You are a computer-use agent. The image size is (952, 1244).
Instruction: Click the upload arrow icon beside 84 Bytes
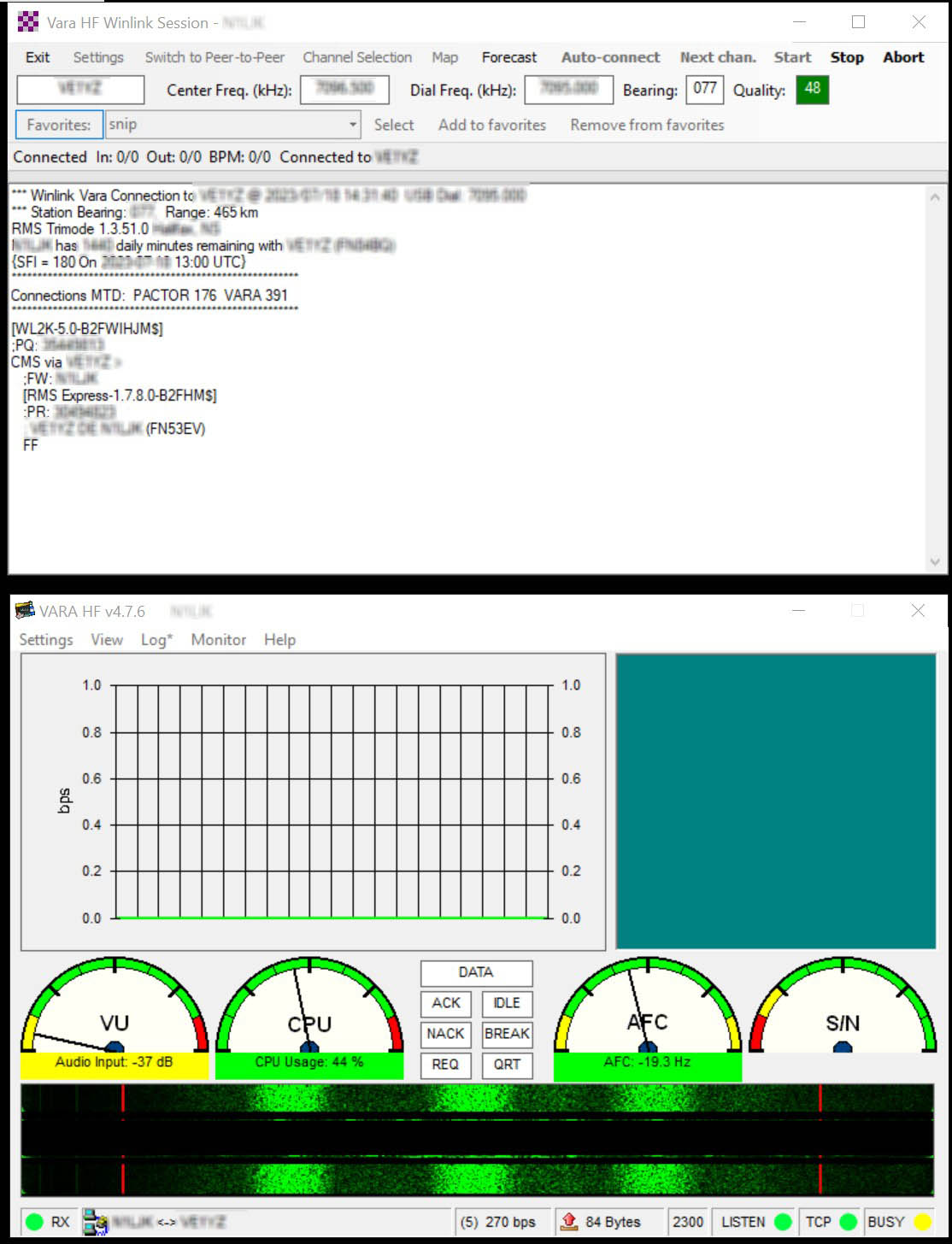tap(569, 1222)
